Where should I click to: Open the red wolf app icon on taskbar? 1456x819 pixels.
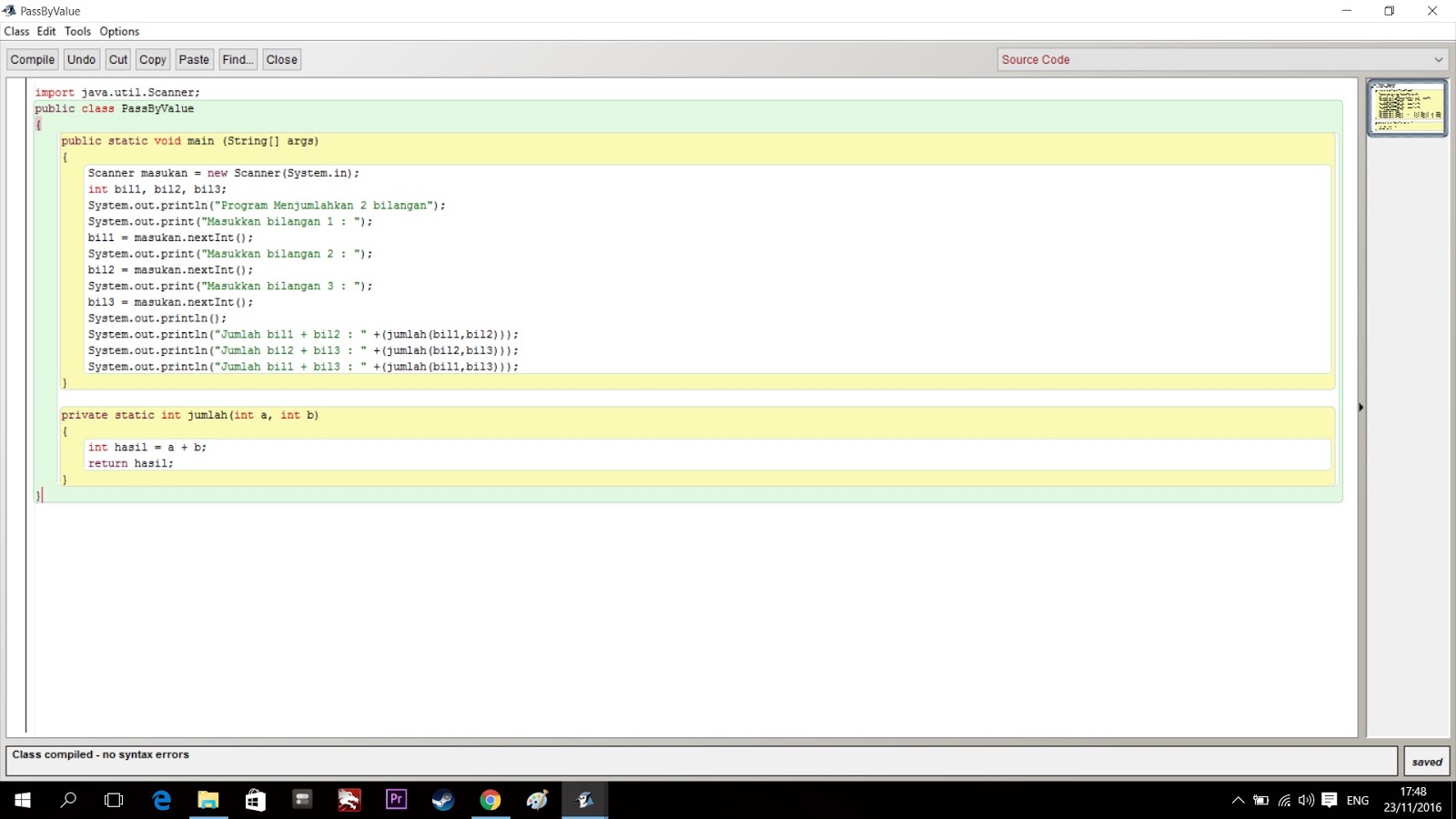click(349, 800)
